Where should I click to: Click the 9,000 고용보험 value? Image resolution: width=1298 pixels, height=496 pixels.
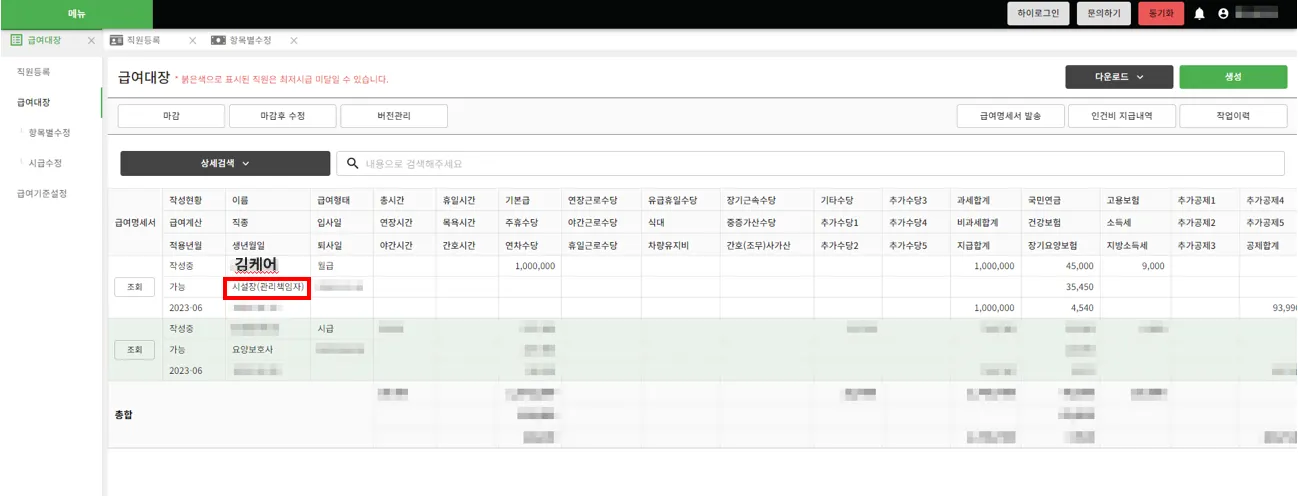[1153, 266]
